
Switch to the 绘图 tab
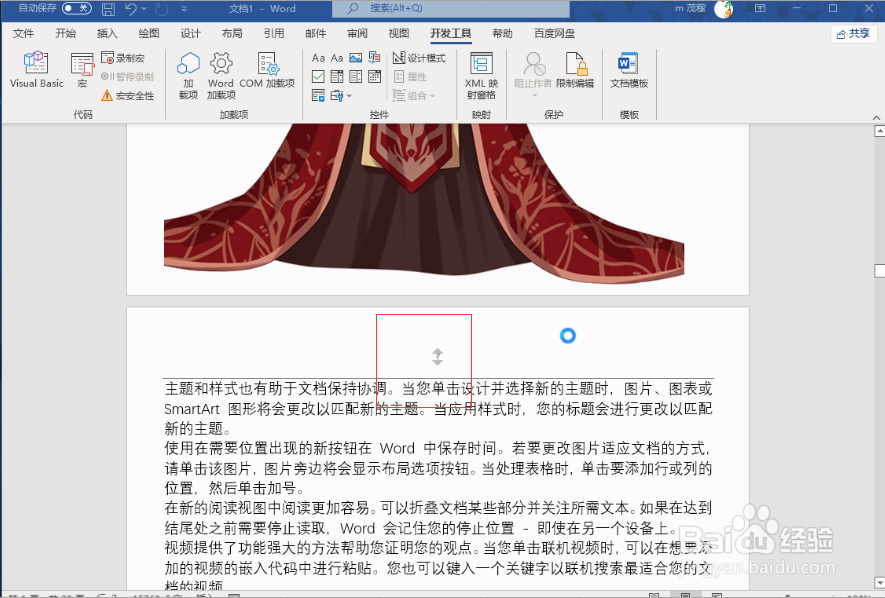click(x=149, y=33)
